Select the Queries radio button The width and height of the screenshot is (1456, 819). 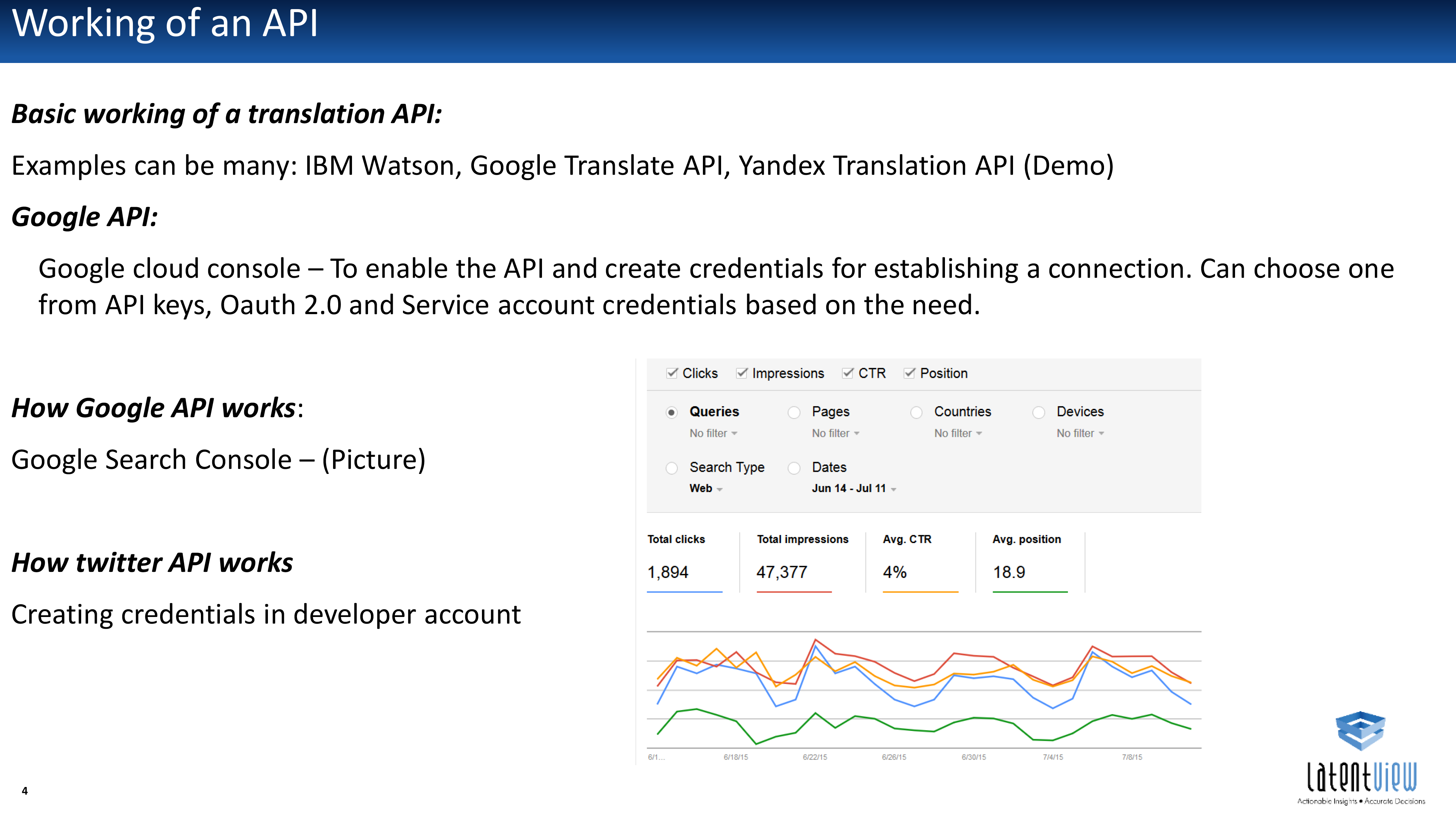point(672,413)
